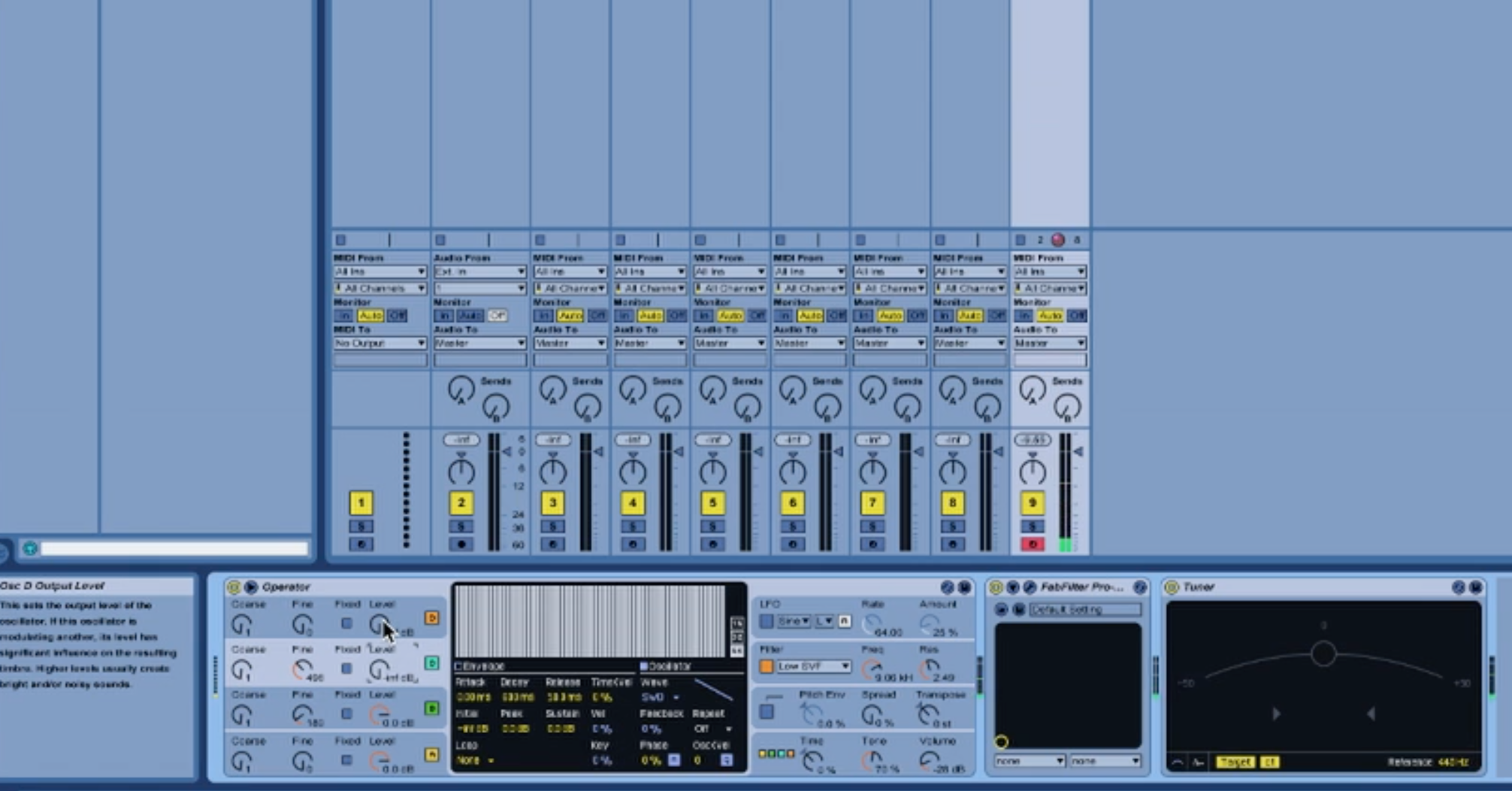The image size is (1512, 791).
Task: Select oscillator C cyan button
Action: tap(431, 663)
